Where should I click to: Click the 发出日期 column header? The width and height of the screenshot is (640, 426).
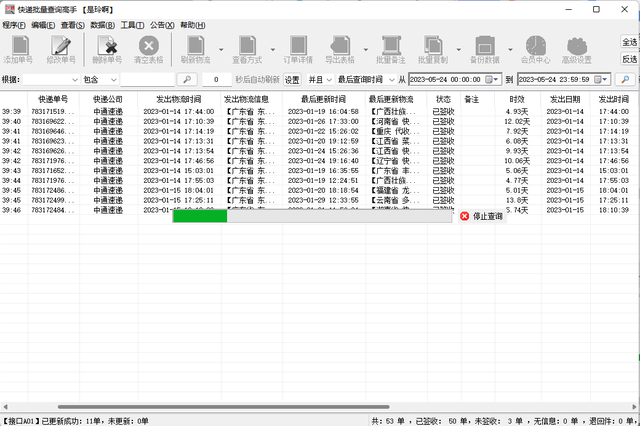pos(565,99)
